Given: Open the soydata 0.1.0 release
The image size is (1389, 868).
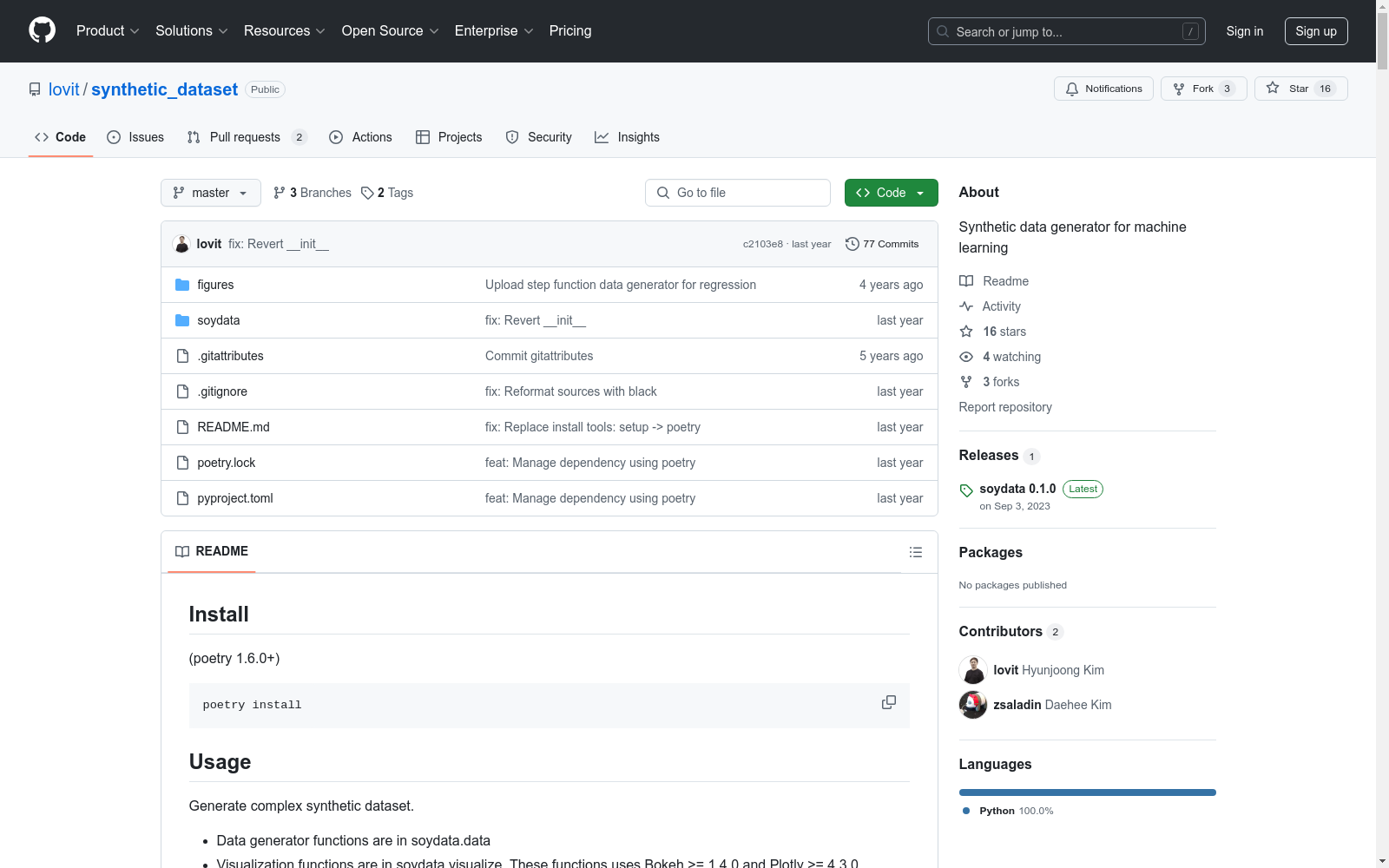Looking at the screenshot, I should [1017, 489].
